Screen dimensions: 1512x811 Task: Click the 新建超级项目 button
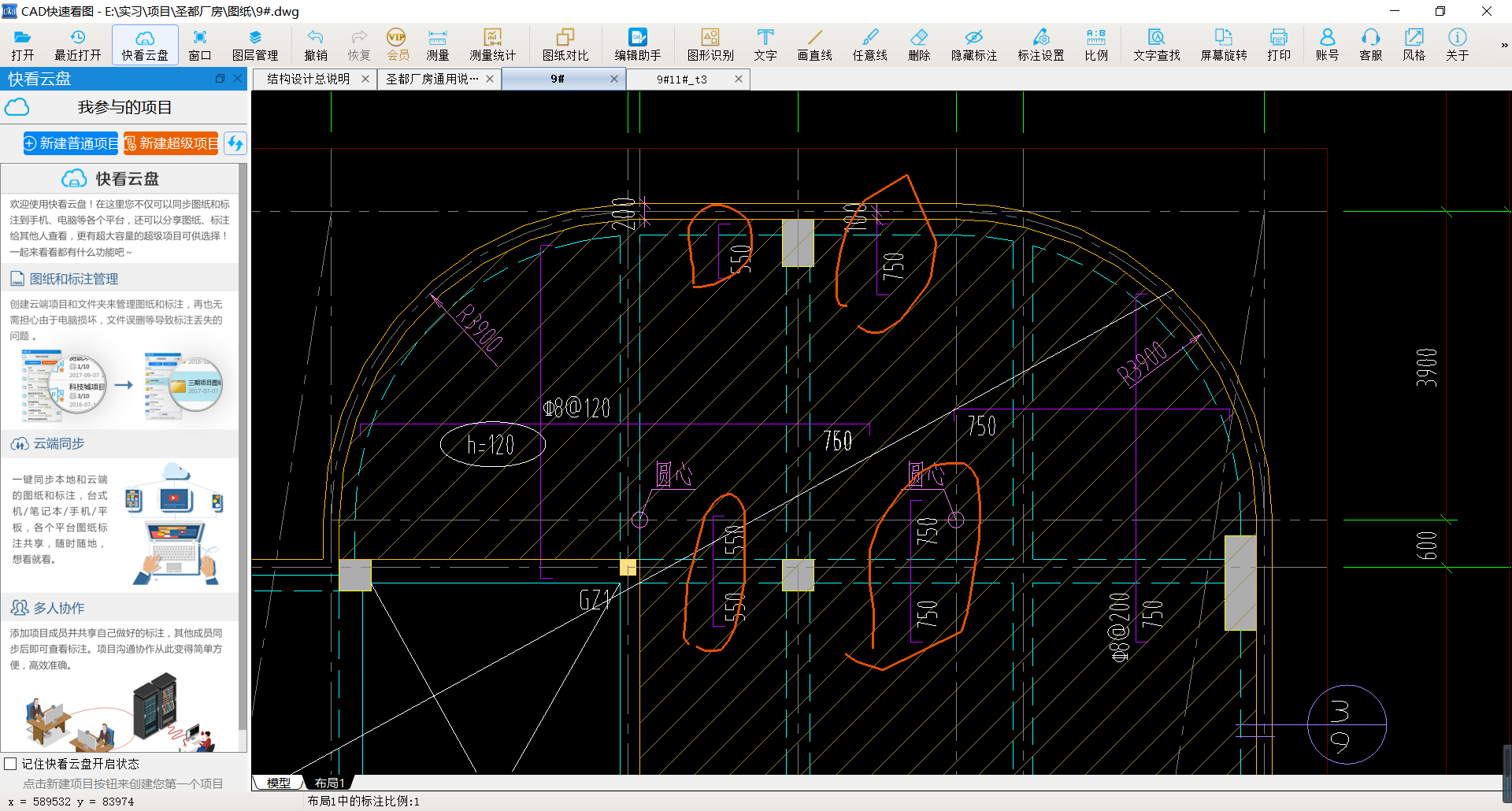tap(171, 143)
